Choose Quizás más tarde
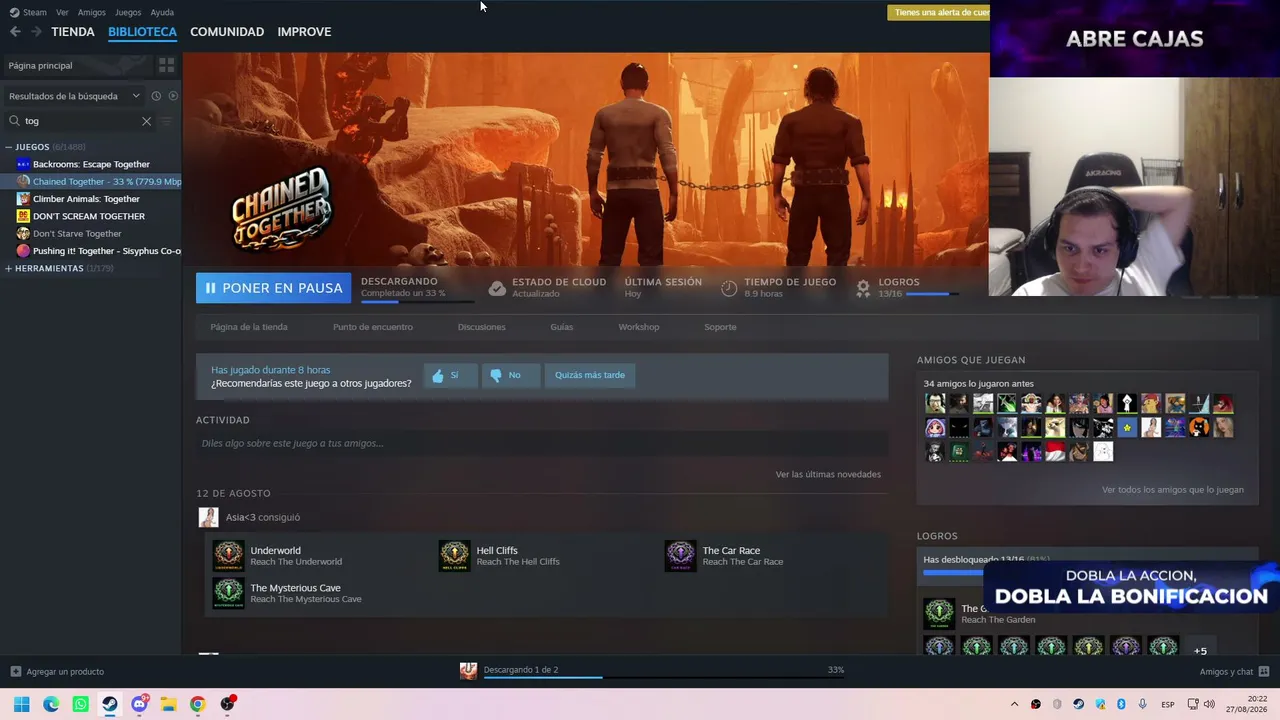1280x720 pixels. pos(590,375)
